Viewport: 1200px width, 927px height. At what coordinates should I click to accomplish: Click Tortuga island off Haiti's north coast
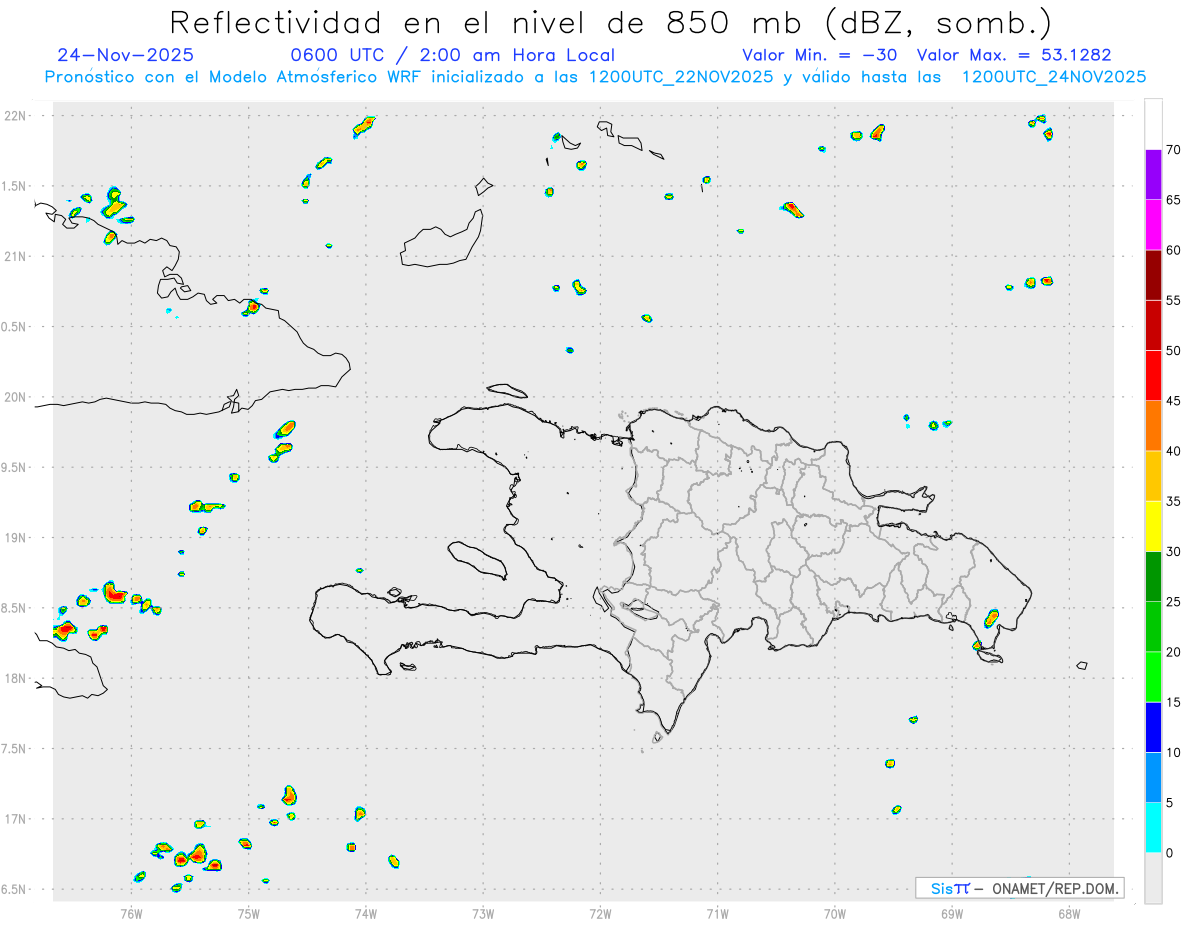507,390
